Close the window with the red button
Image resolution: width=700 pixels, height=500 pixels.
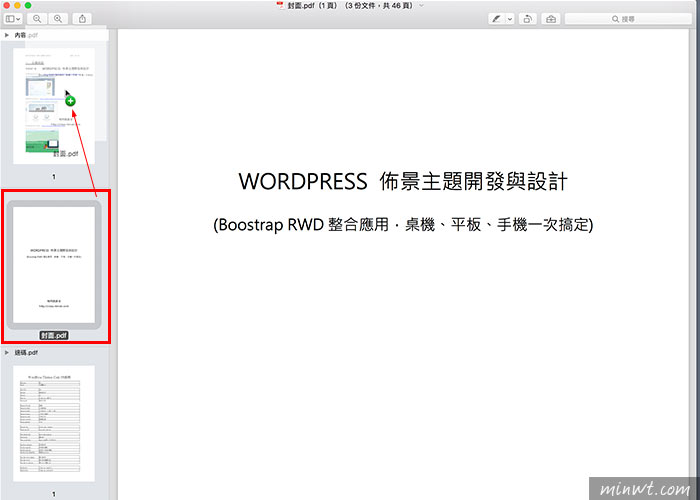7,5
